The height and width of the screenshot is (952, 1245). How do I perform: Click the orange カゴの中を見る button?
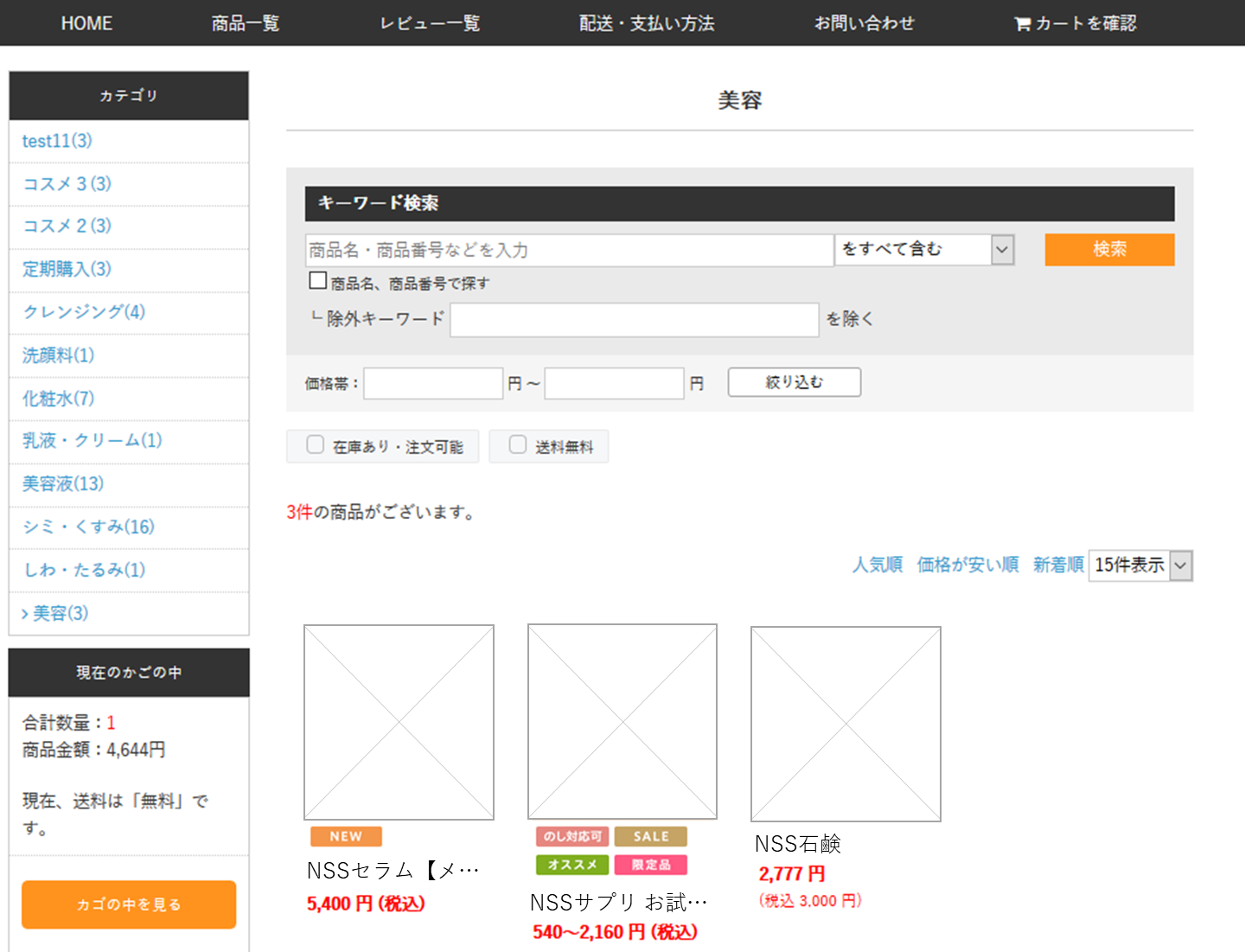129,904
